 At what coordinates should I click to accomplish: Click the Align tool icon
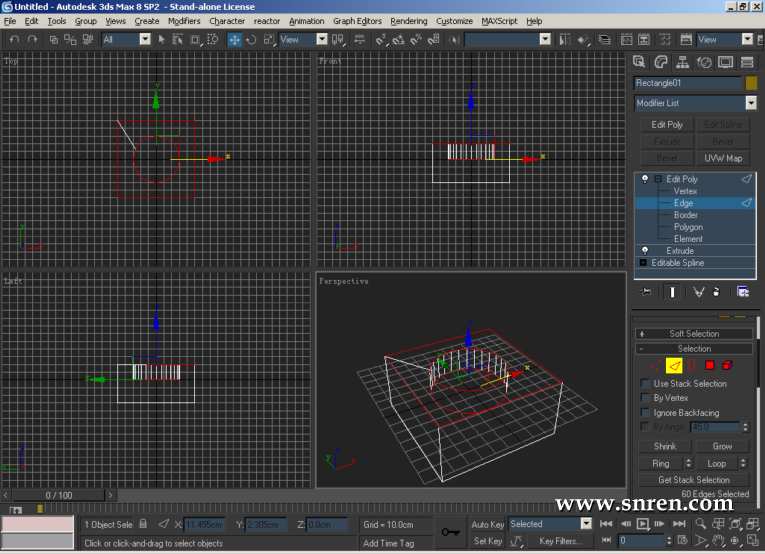pos(583,40)
